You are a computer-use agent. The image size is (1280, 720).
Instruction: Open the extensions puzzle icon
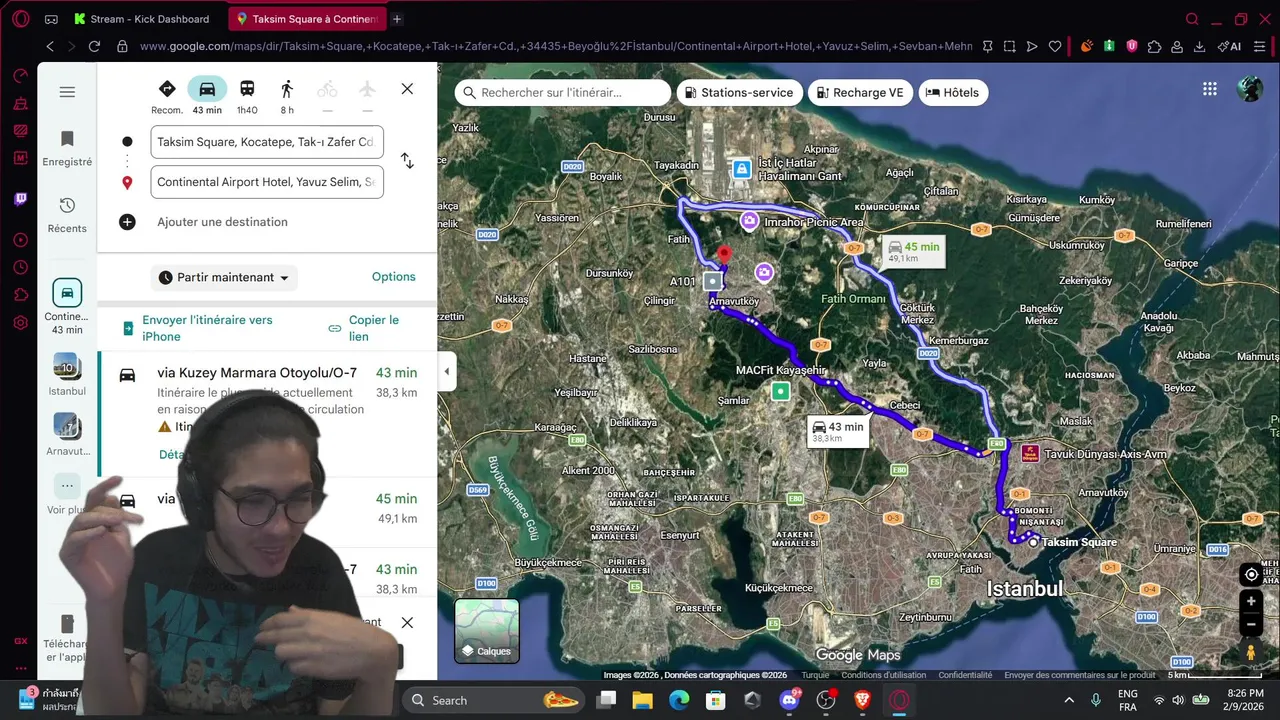point(1155,46)
